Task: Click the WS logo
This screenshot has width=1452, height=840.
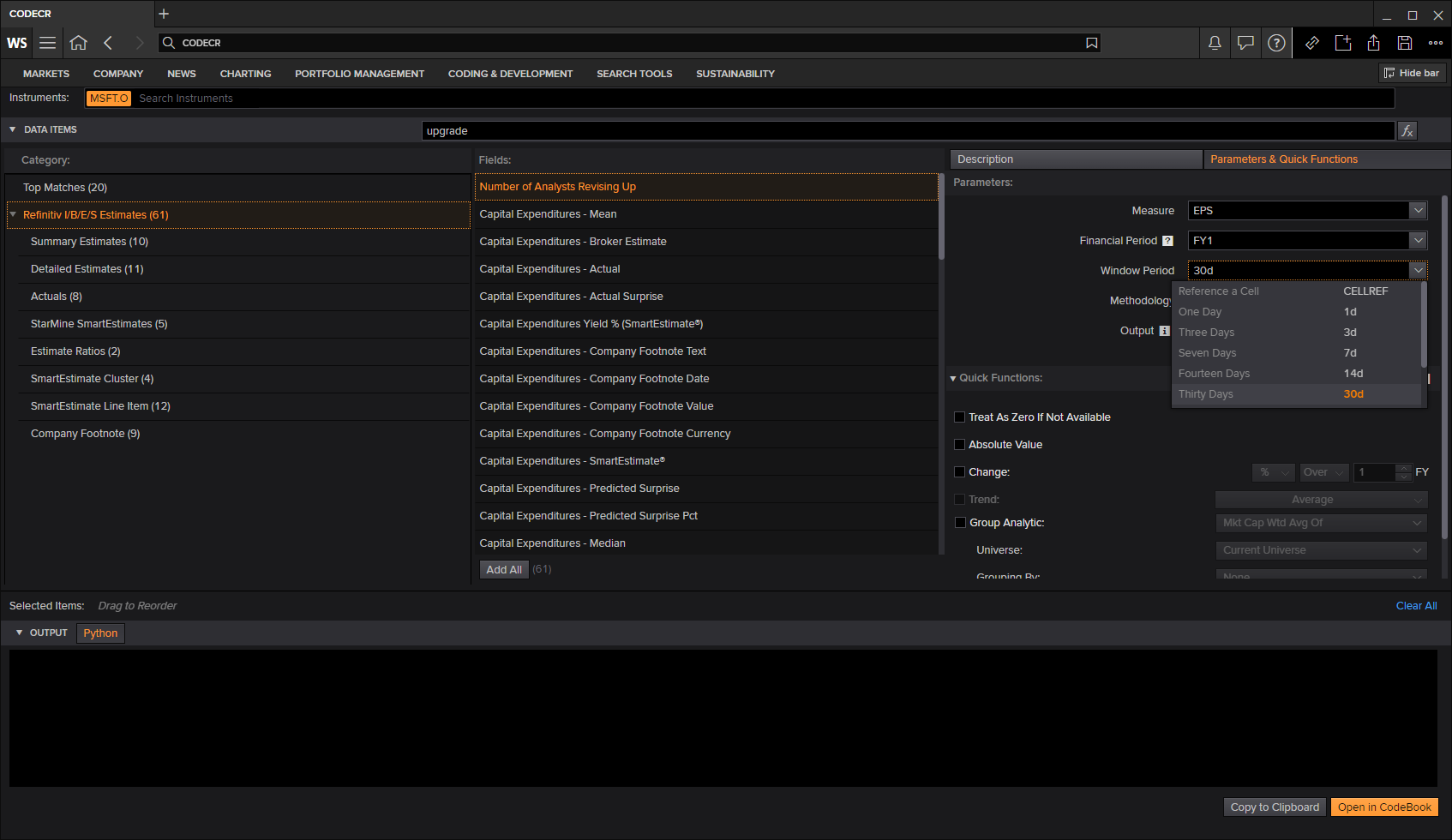Action: tap(17, 43)
